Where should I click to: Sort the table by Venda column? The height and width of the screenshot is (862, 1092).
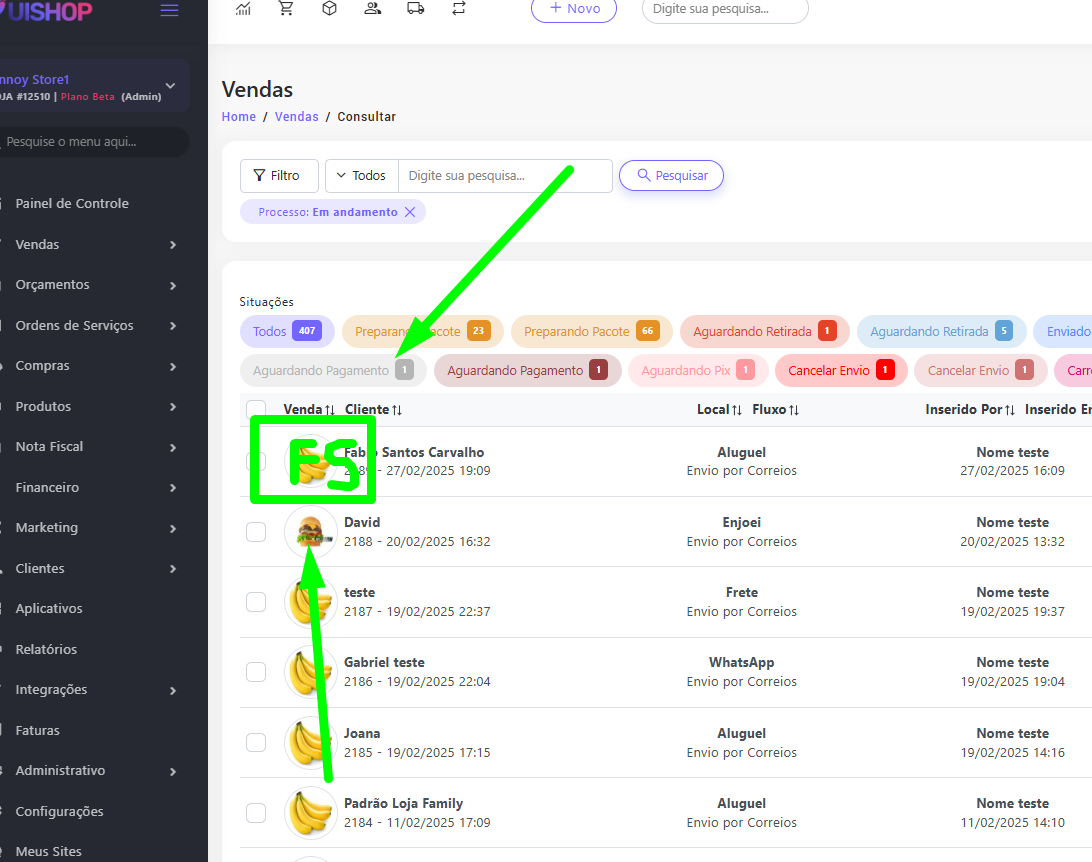click(308, 410)
